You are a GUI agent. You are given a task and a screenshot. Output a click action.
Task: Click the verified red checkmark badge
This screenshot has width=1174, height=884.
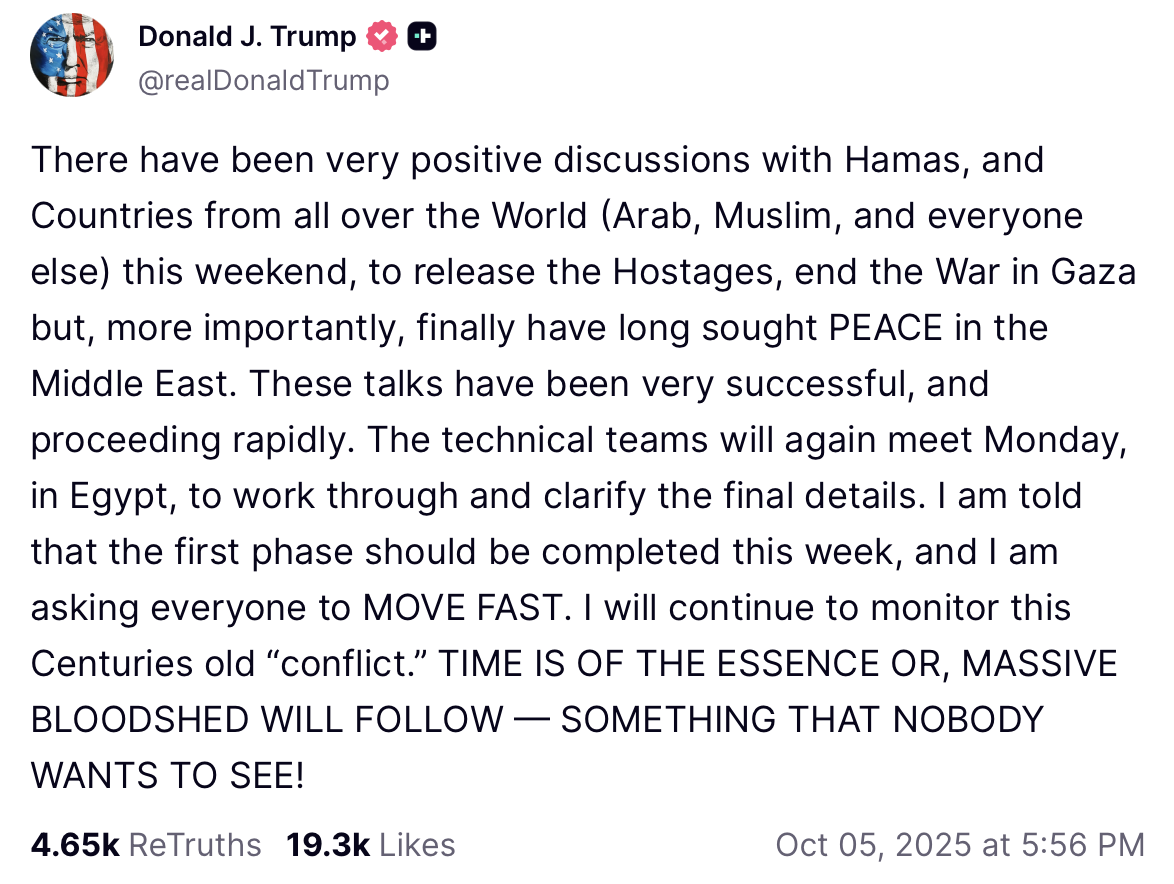(382, 37)
